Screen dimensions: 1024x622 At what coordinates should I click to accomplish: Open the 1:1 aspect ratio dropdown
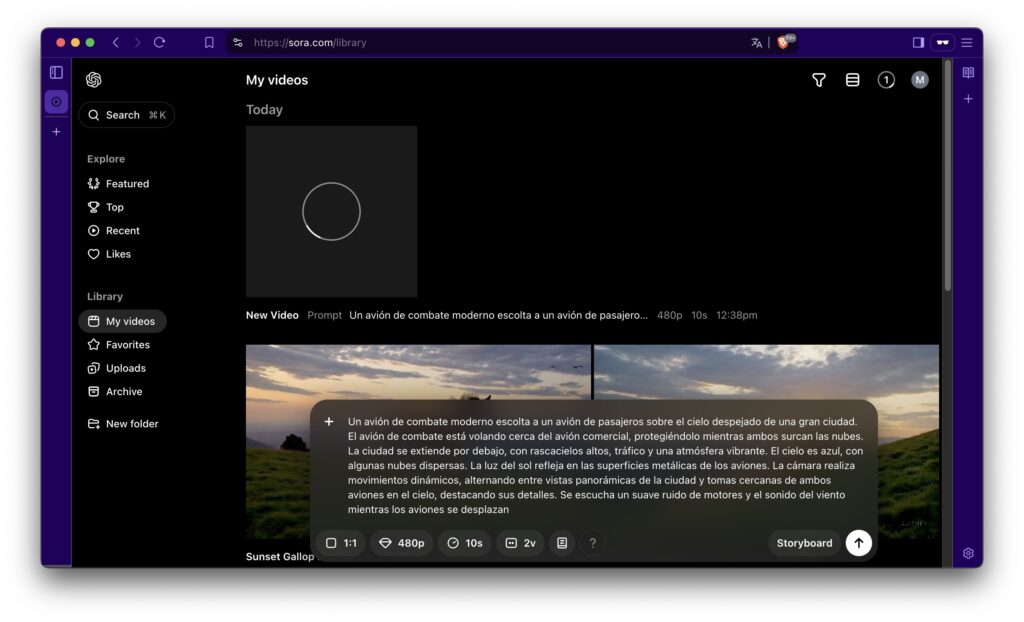[x=341, y=543]
